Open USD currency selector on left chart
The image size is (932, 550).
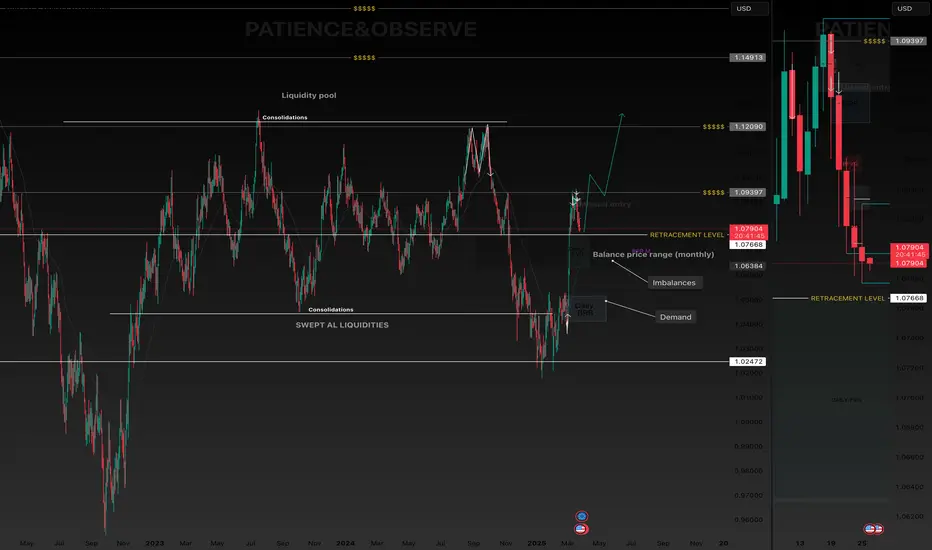pos(749,8)
